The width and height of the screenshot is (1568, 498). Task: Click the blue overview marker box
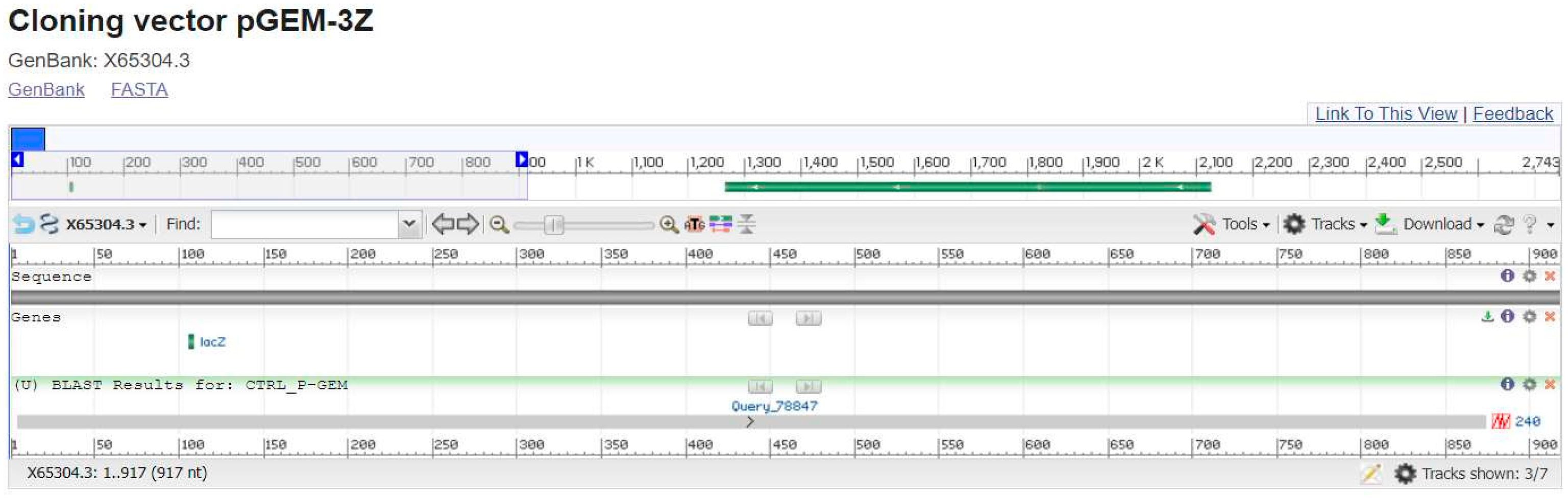click(28, 139)
